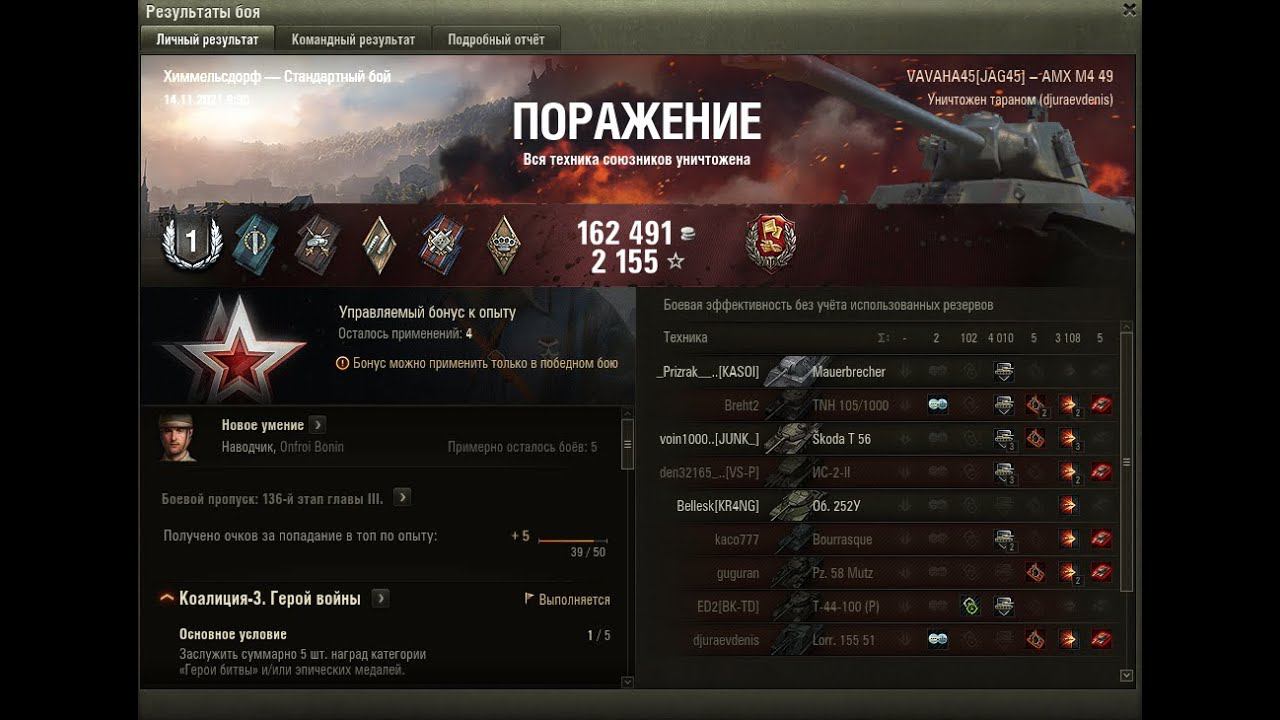Click the credits coin icon beside 162 491
This screenshot has width=1280, height=720.
point(687,233)
